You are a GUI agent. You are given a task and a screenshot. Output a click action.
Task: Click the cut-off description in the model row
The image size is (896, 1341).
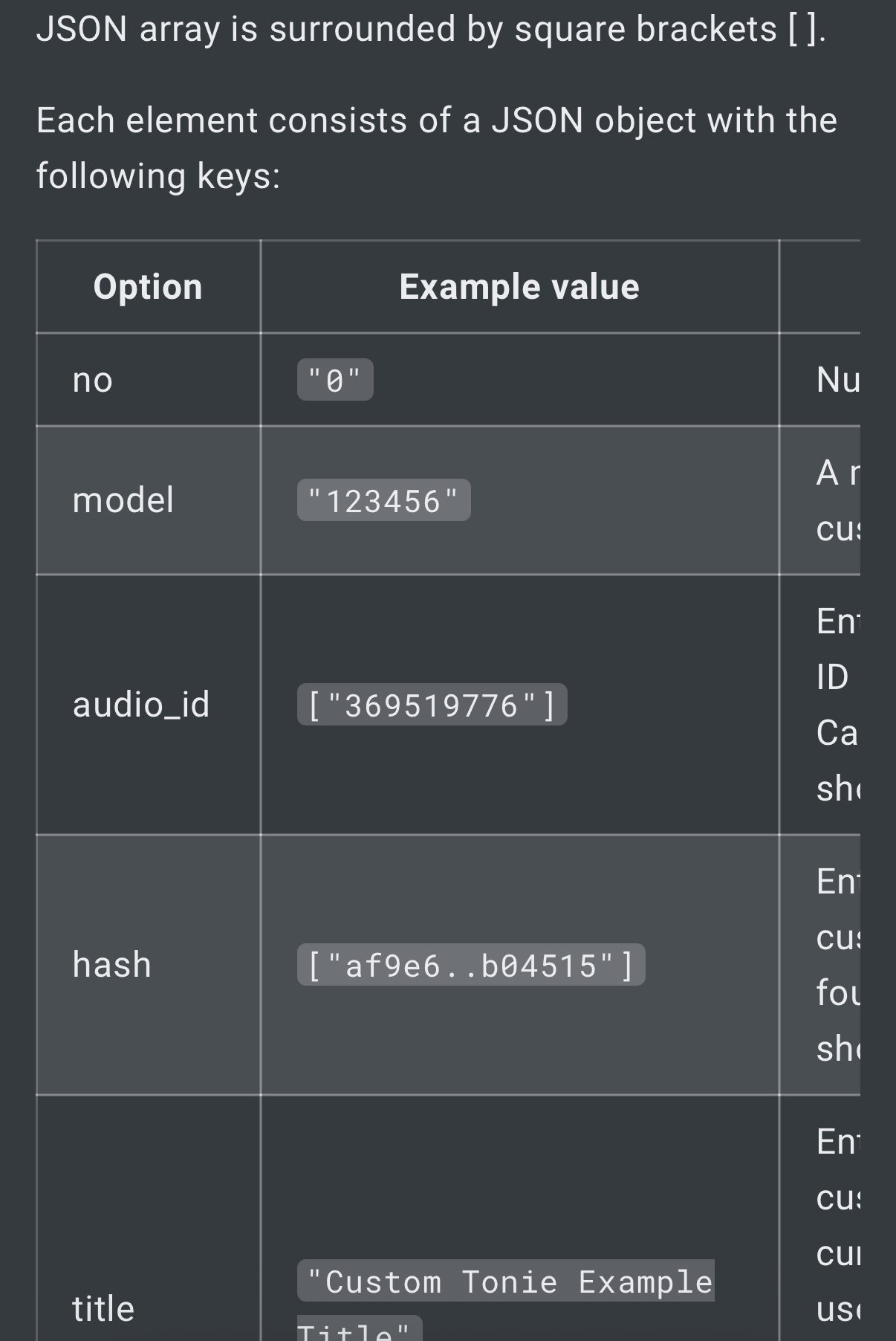pos(837,500)
